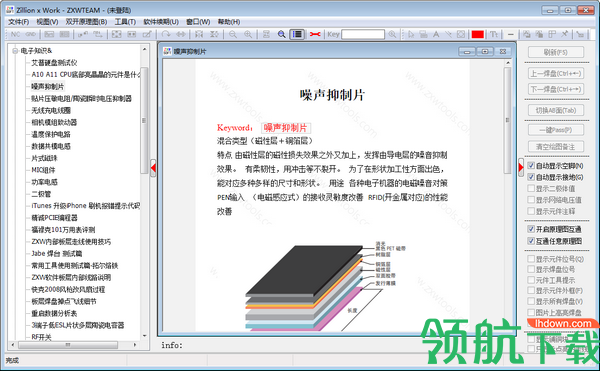The image size is (600, 371).
Task: Uncheck 自动显示空脚(N) checkbox
Action: click(531, 166)
